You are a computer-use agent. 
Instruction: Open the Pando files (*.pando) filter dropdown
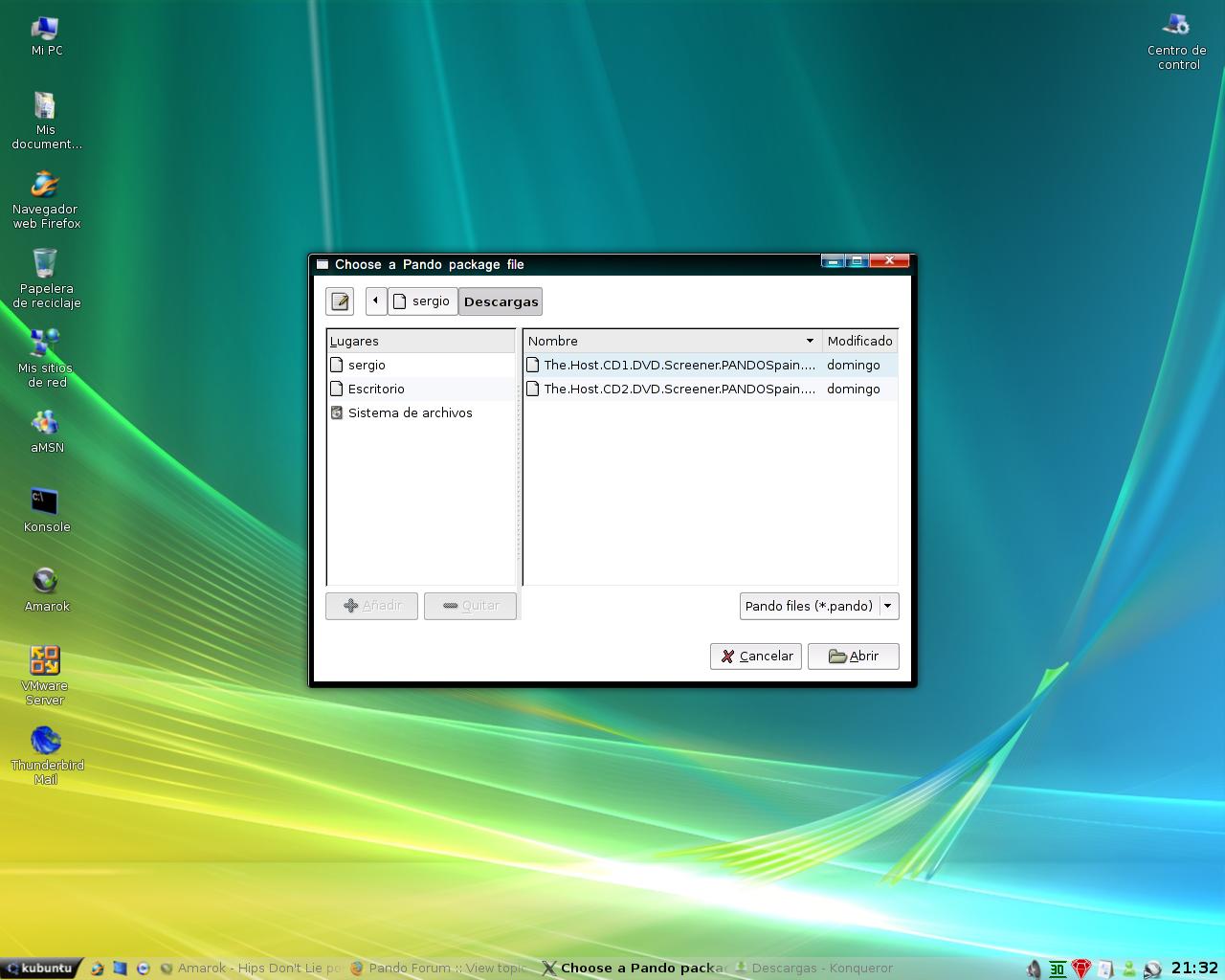[819, 606]
